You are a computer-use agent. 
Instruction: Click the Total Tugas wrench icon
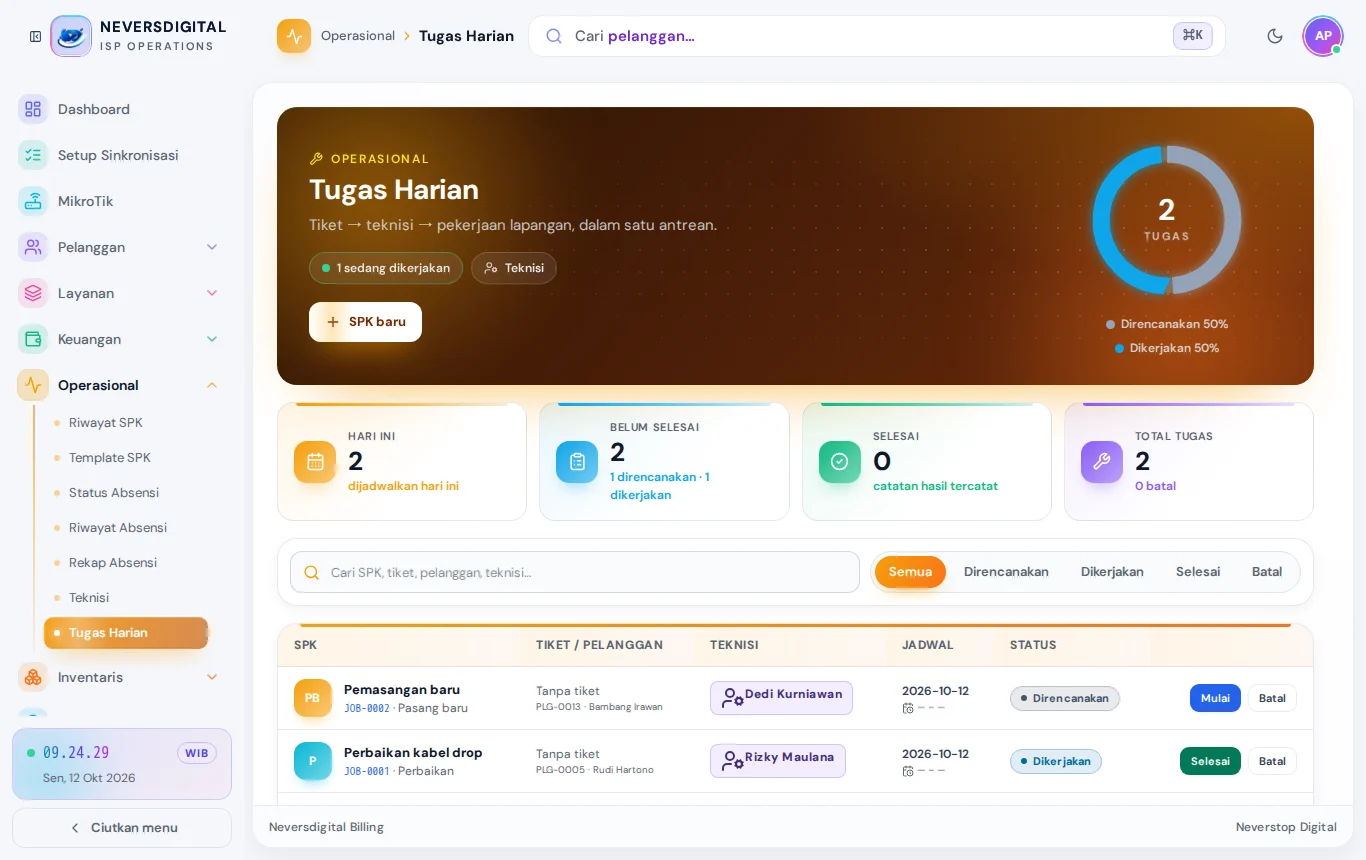point(1102,462)
